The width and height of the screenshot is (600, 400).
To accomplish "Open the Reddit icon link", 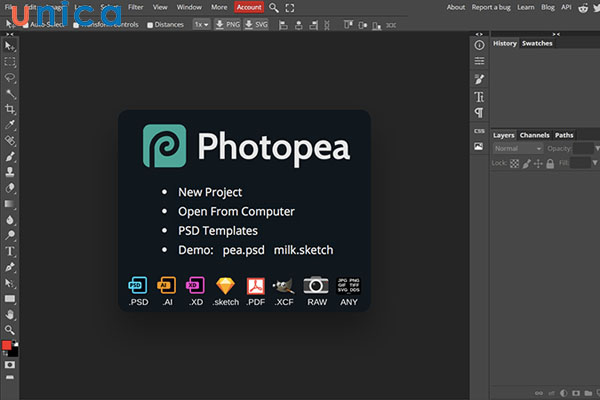I will (583, 8).
